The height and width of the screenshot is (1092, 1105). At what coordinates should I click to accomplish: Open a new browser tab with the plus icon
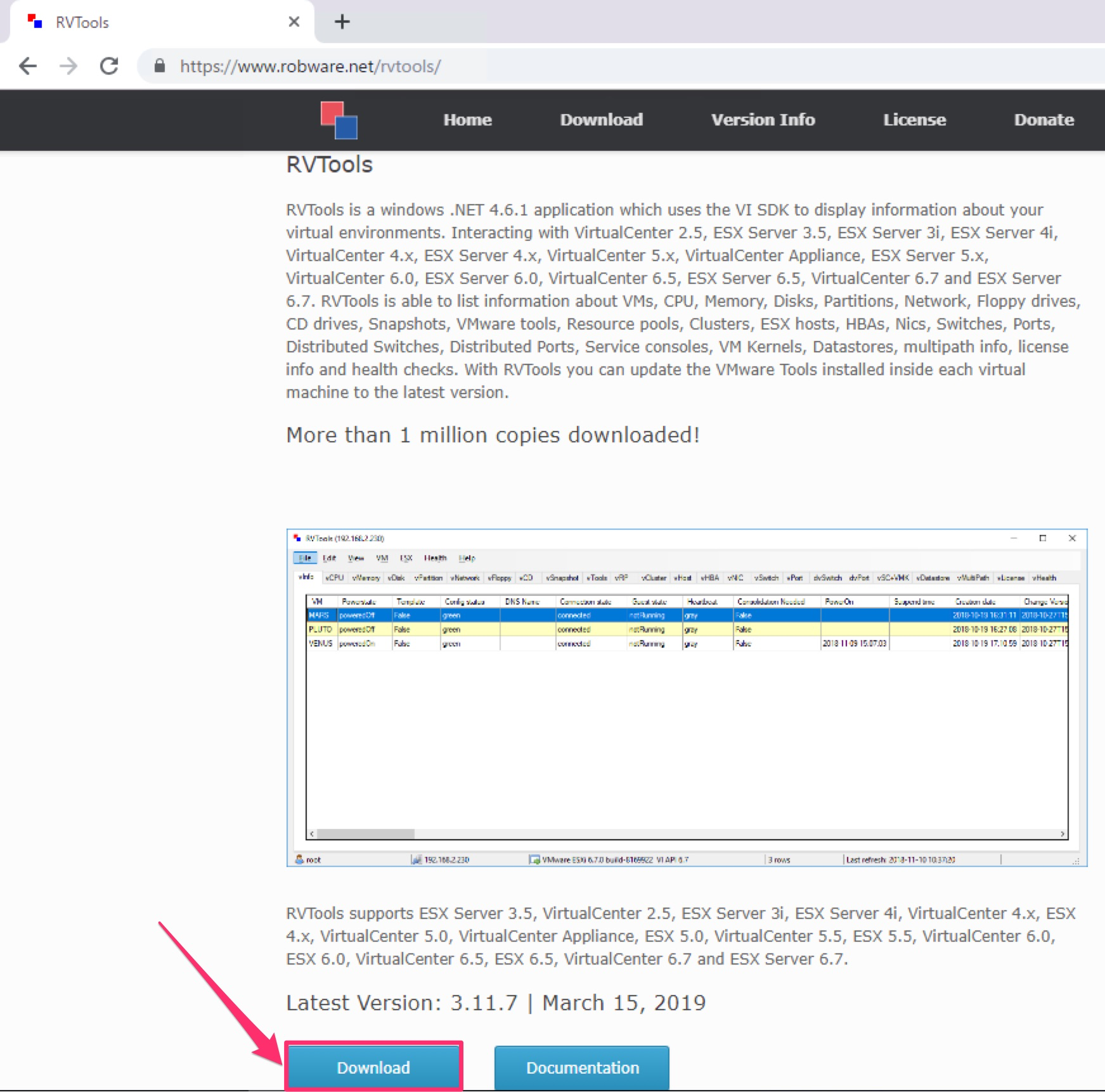click(342, 22)
